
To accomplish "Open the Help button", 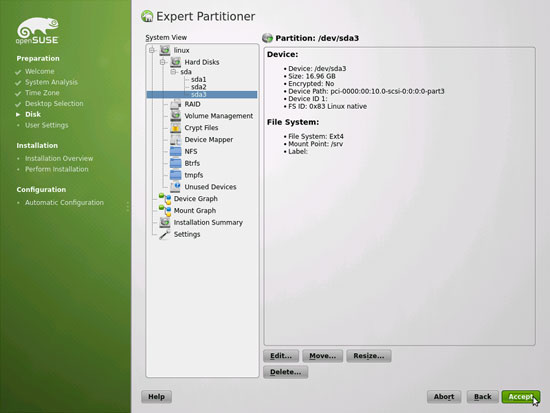I will click(156, 397).
